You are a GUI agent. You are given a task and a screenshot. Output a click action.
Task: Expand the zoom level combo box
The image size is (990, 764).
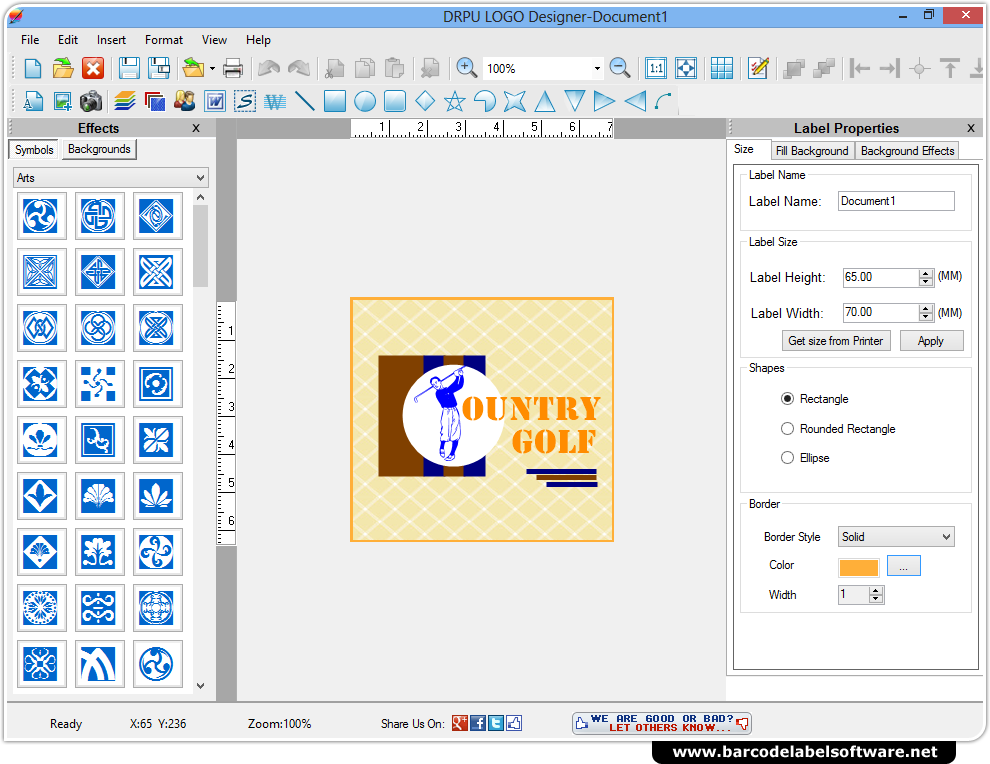pos(598,67)
